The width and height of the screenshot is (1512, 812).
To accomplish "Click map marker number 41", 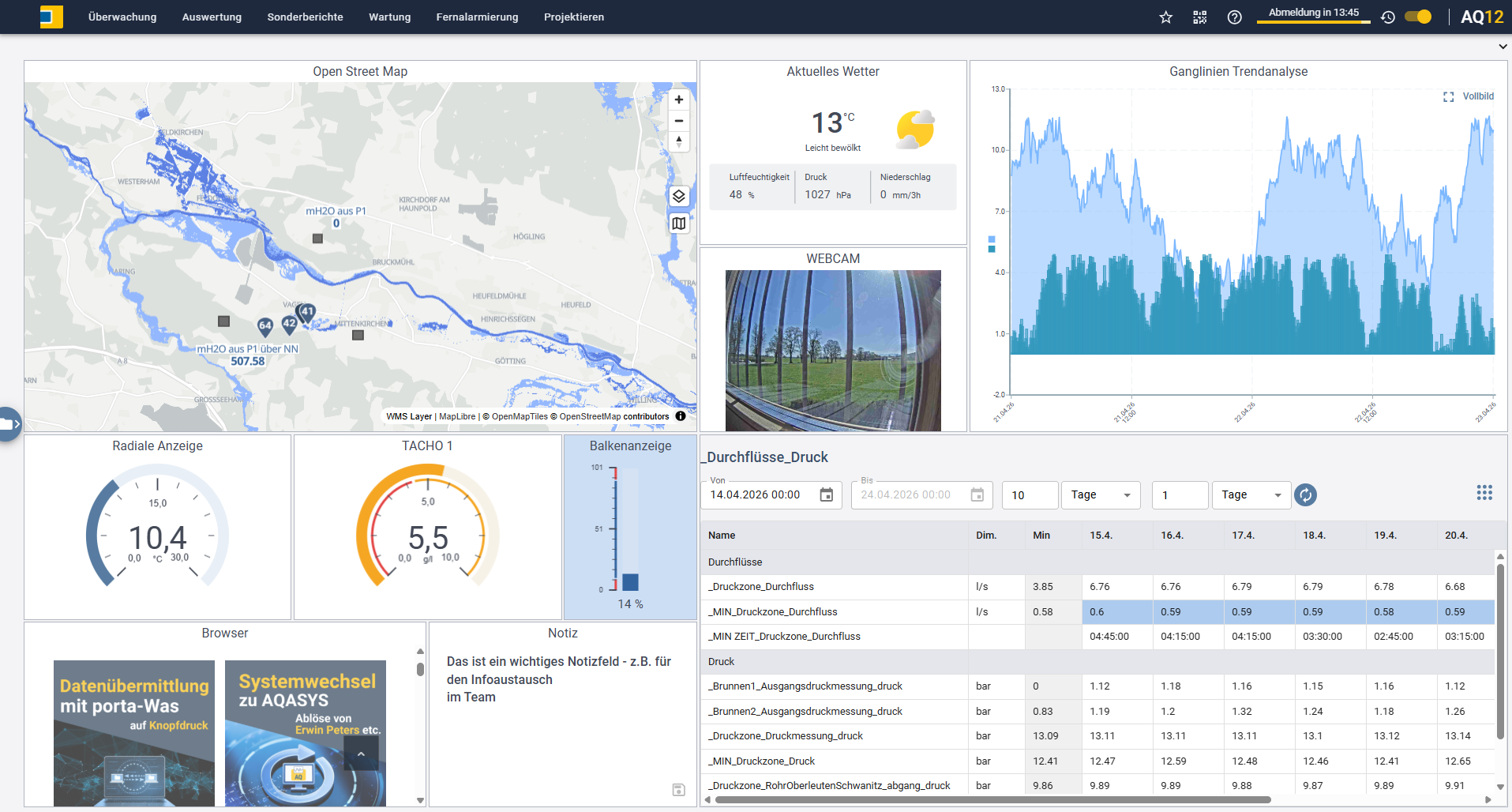I will coord(307,313).
